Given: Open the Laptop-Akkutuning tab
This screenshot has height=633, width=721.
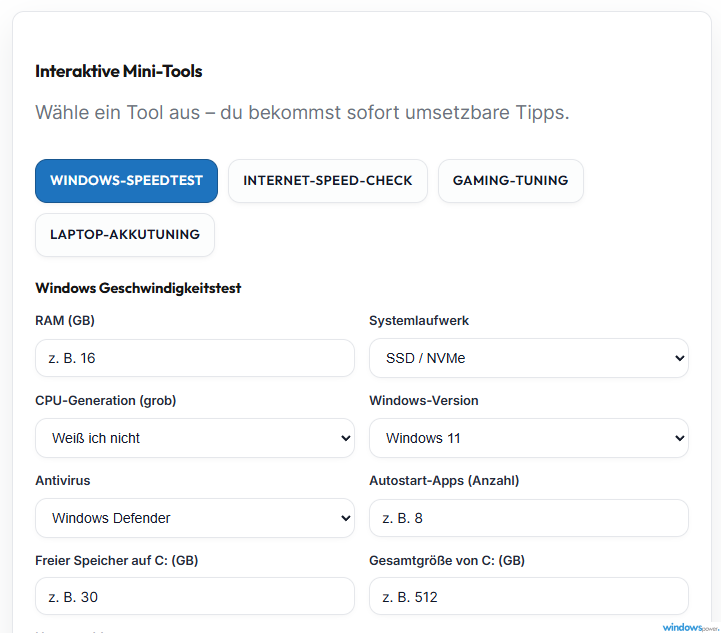Looking at the screenshot, I should tap(125, 235).
